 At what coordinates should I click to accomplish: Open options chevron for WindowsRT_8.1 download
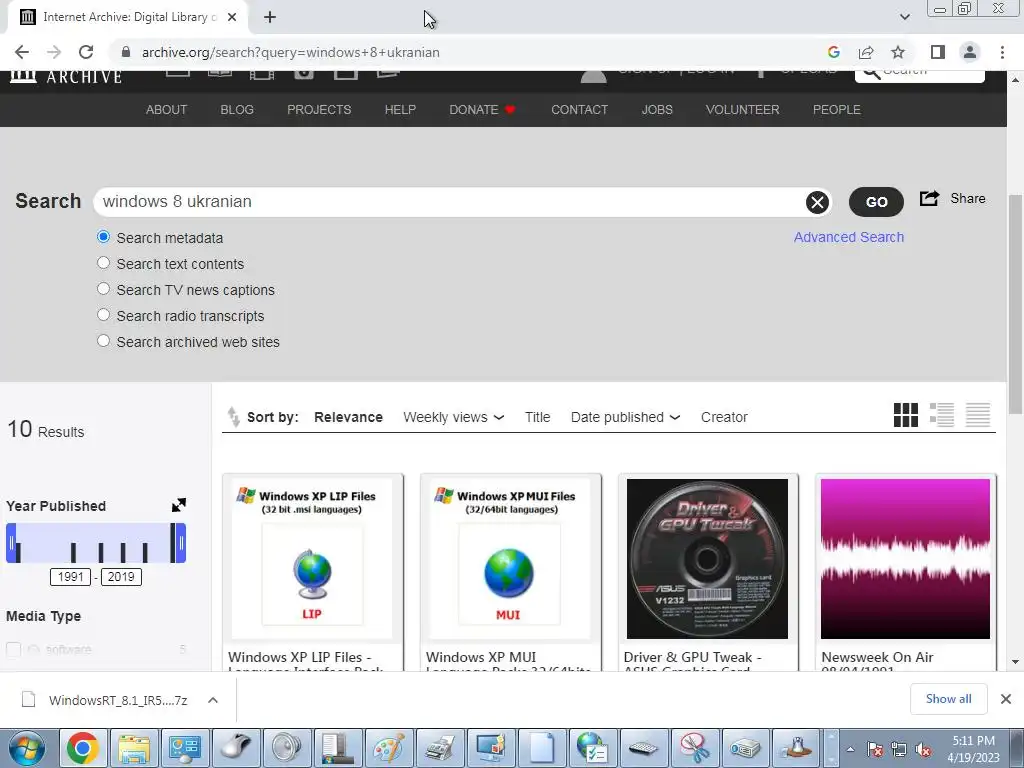[213, 700]
